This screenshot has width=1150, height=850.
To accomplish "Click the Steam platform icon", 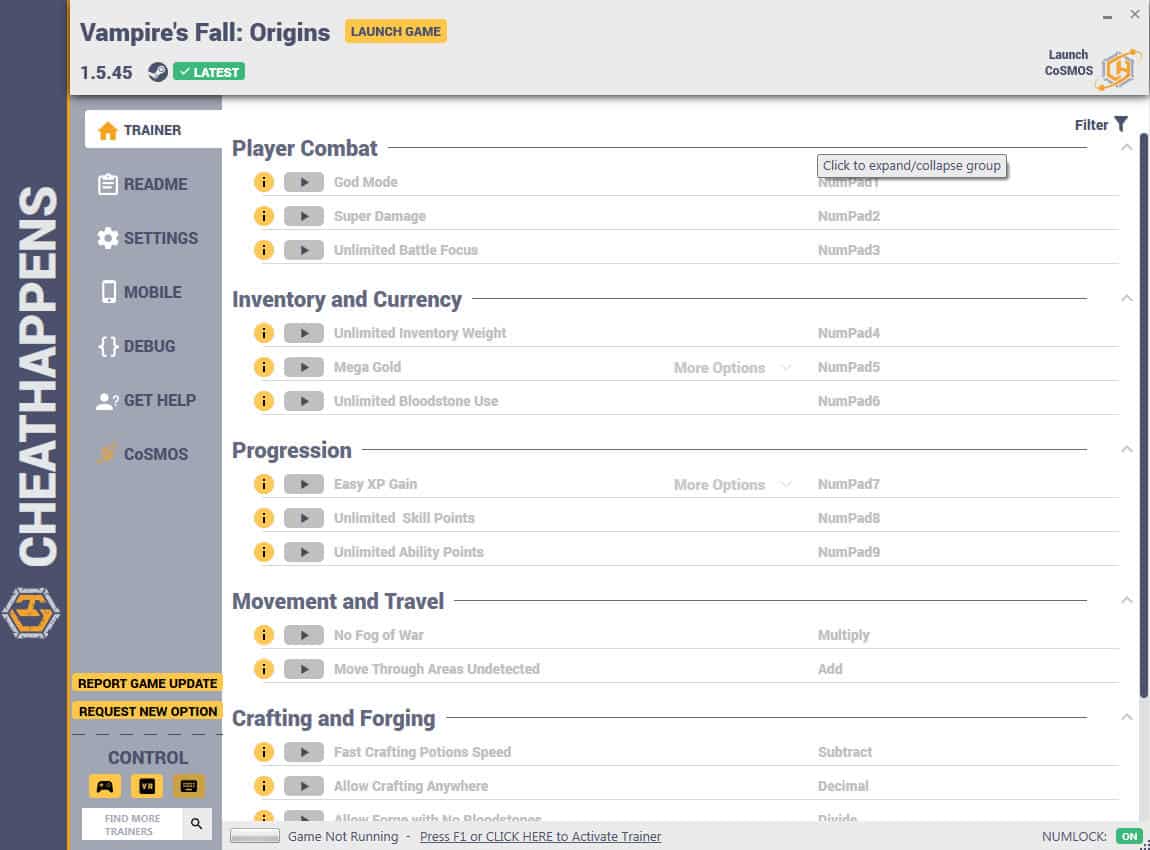I will point(158,72).
